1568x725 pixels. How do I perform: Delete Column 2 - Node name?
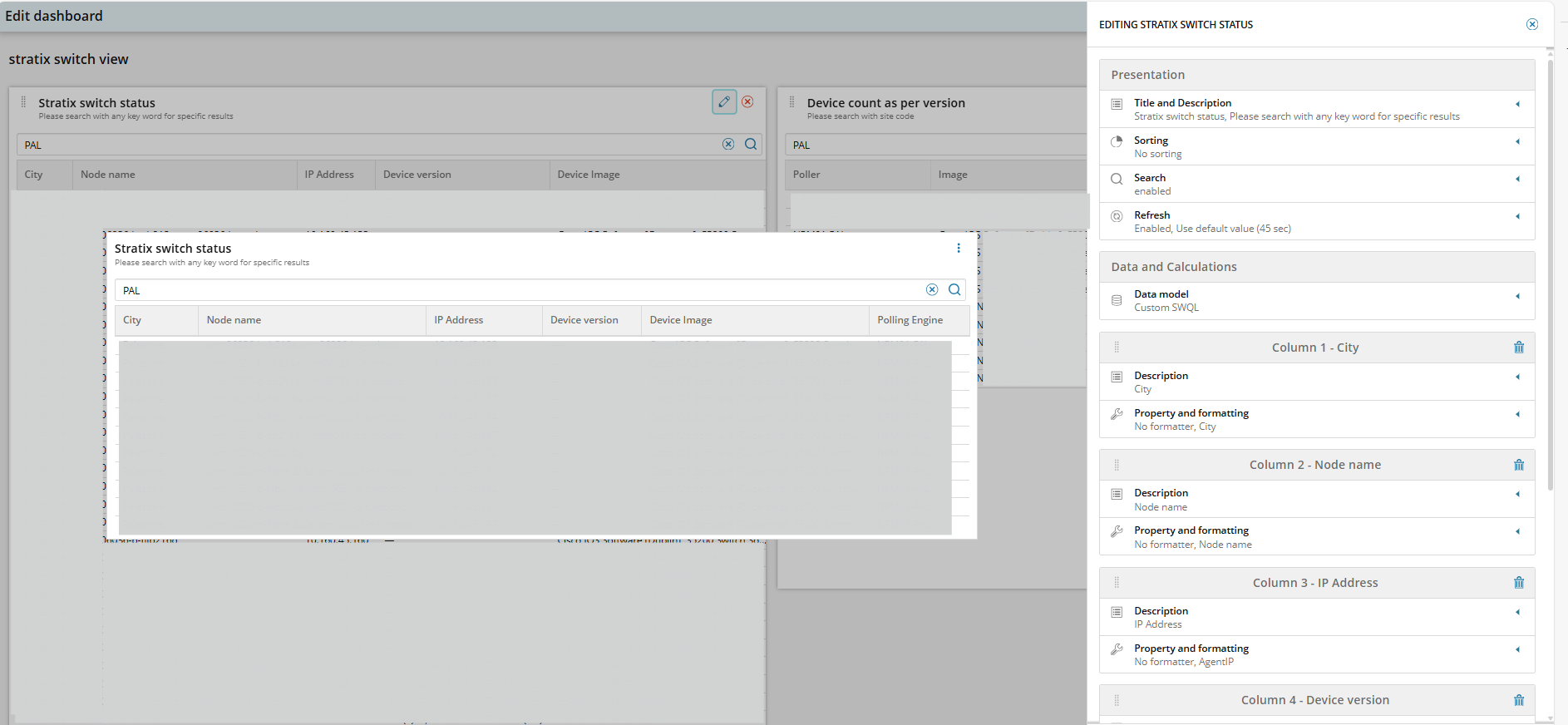(1519, 465)
